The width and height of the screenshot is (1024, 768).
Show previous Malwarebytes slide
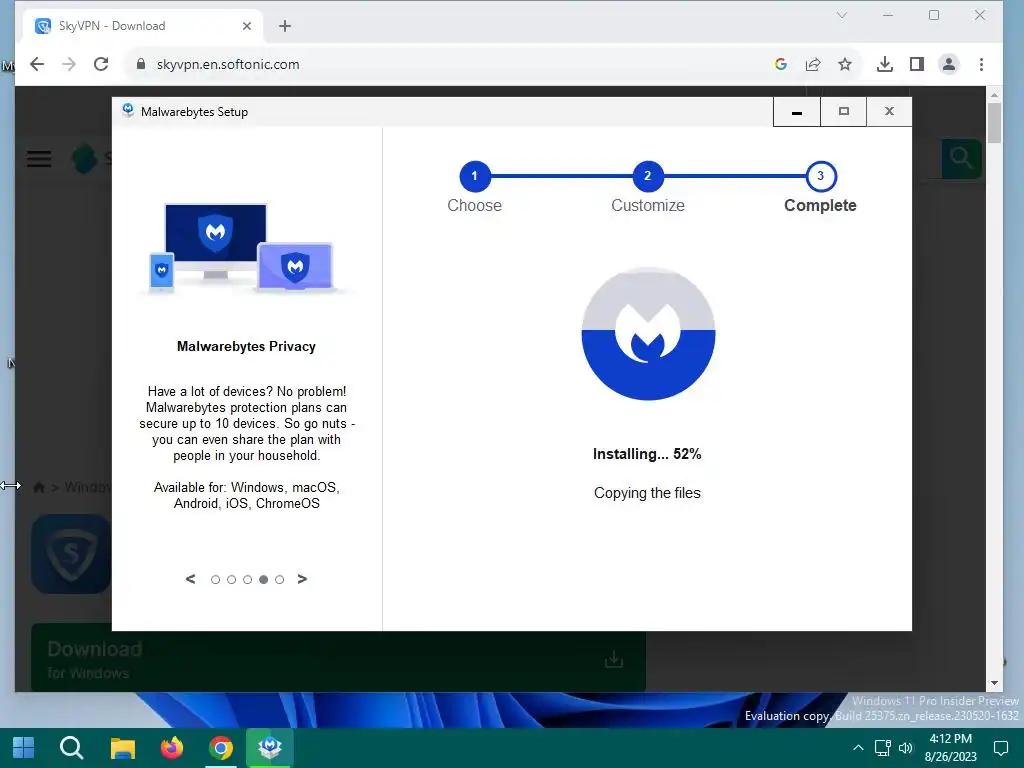pos(190,579)
